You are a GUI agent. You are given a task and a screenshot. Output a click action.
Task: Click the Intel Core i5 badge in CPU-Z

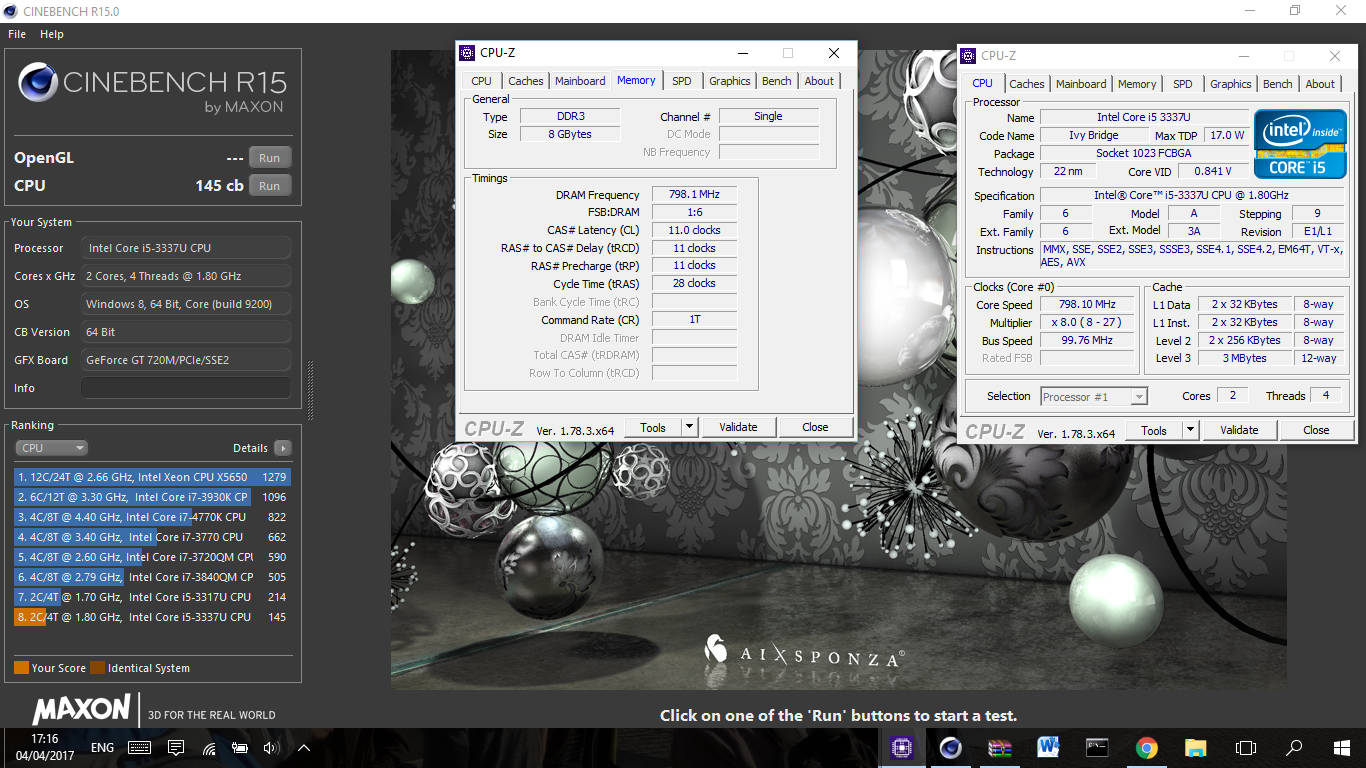(1300, 143)
